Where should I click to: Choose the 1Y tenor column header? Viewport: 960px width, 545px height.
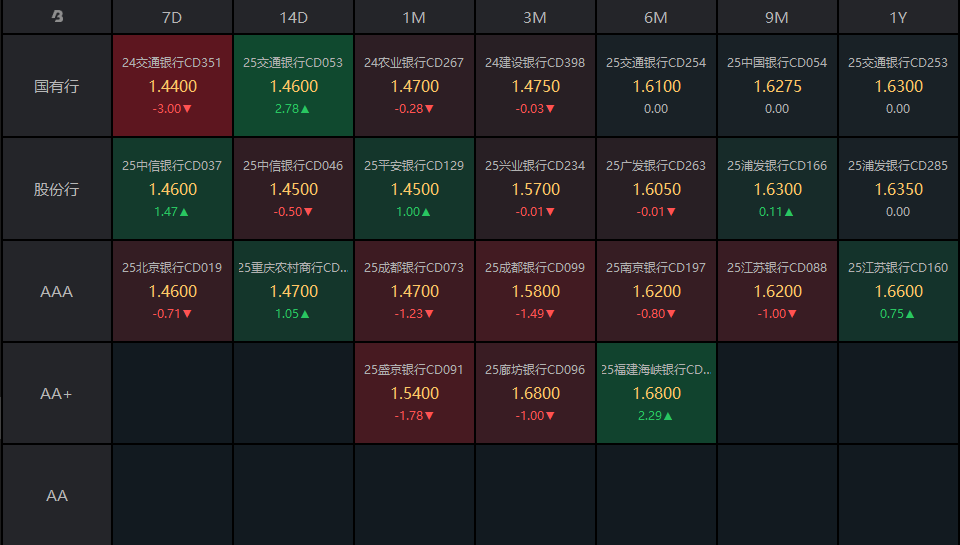click(898, 17)
